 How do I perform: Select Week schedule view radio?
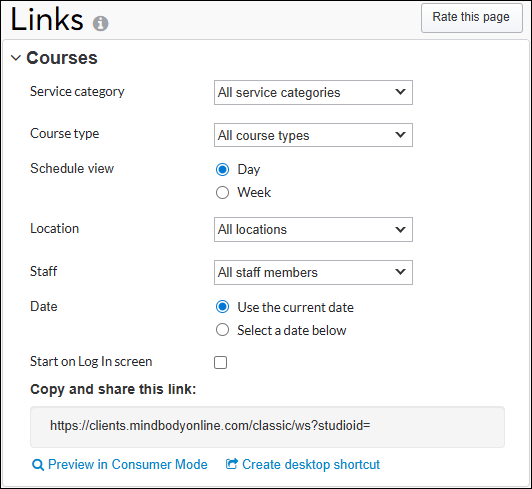(222, 192)
